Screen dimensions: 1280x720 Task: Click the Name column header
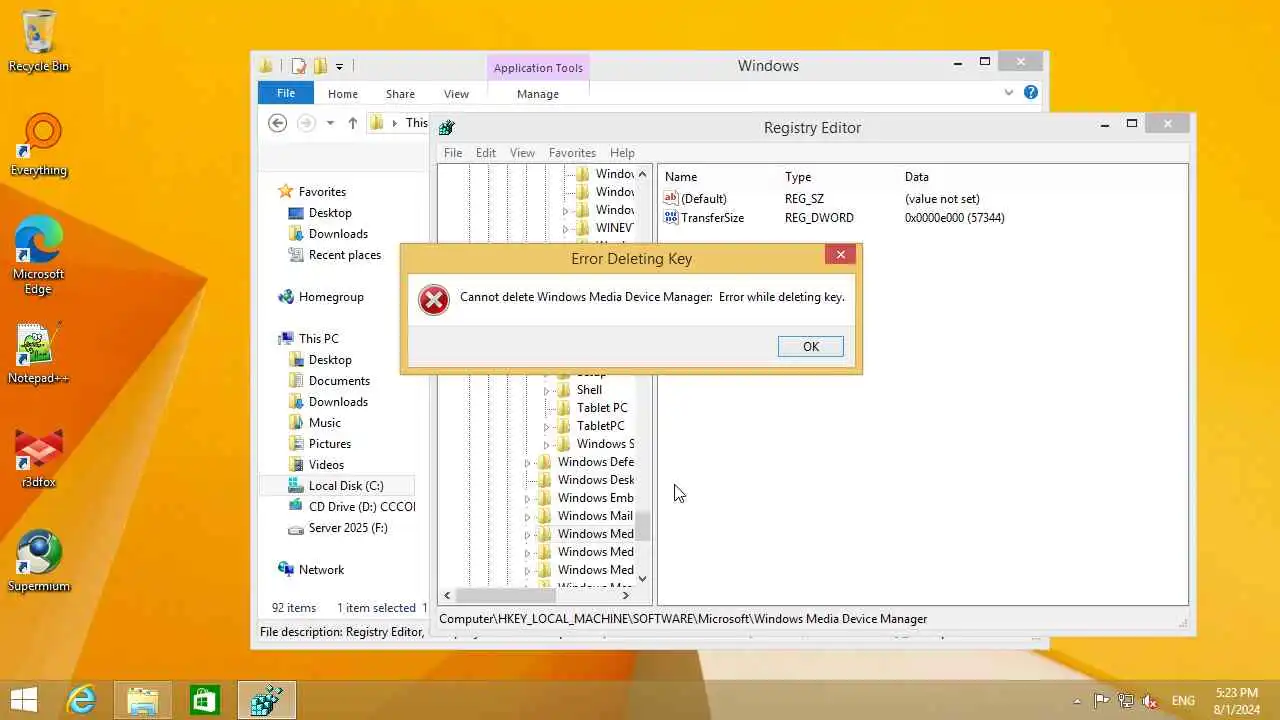pos(681,177)
